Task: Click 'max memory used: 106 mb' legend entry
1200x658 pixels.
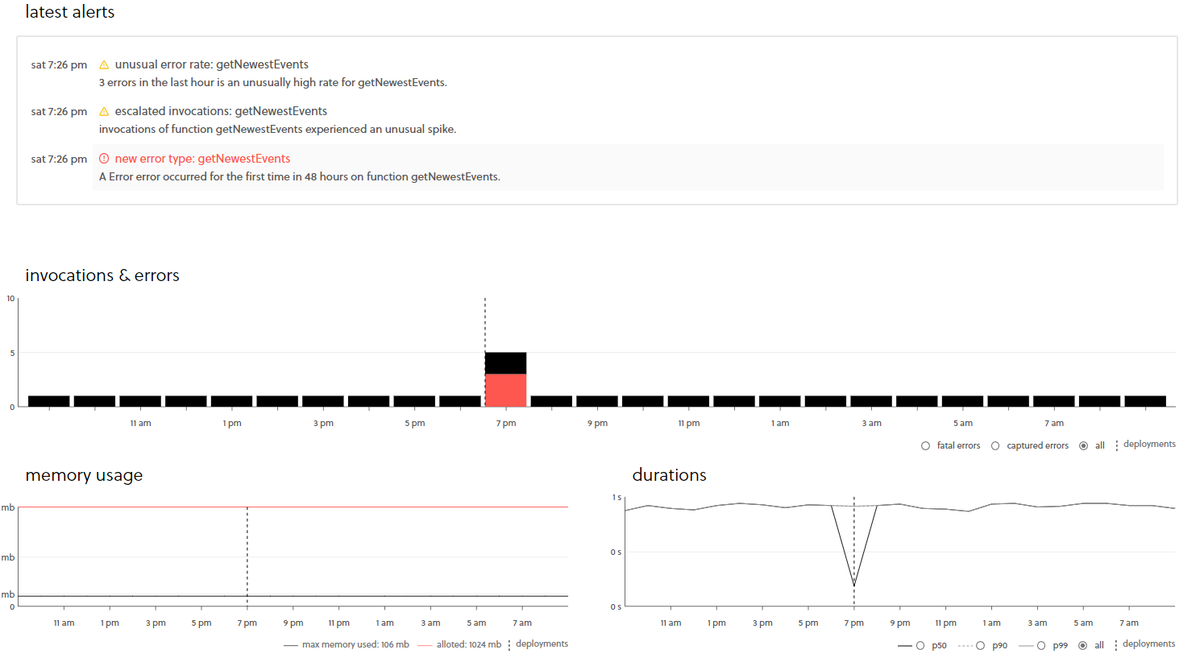Action: (x=346, y=645)
